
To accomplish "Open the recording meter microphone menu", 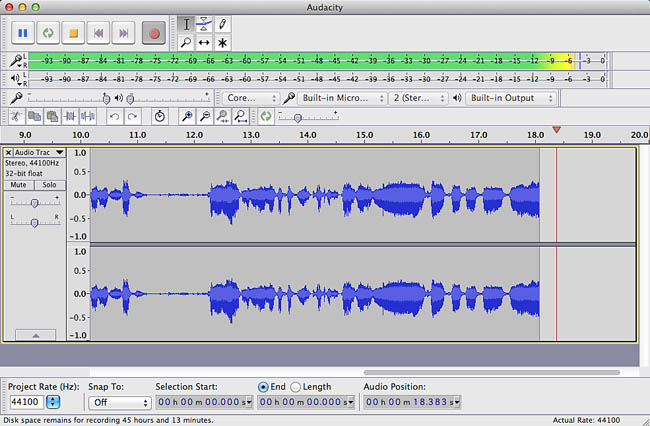I will [16, 61].
